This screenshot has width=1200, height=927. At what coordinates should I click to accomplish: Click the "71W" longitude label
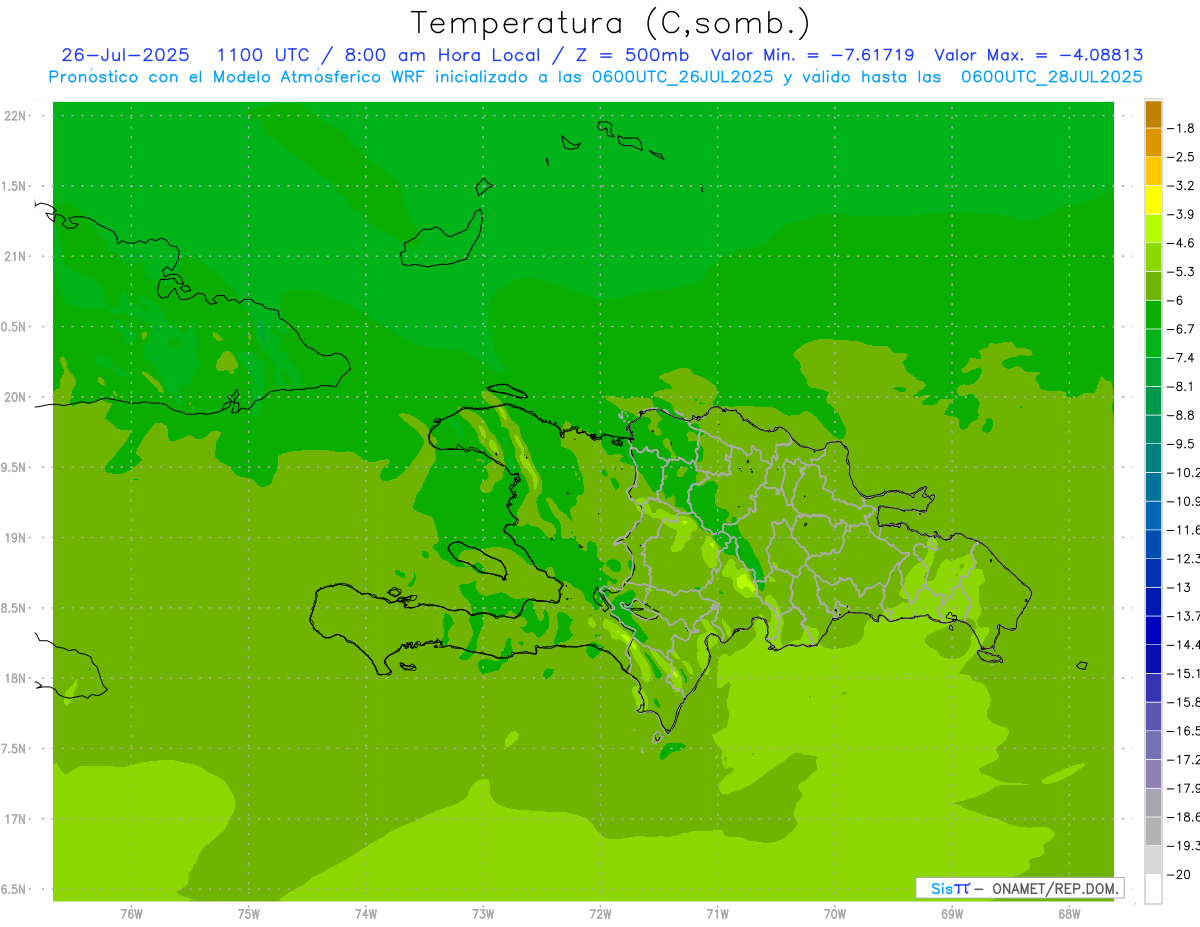[x=717, y=913]
